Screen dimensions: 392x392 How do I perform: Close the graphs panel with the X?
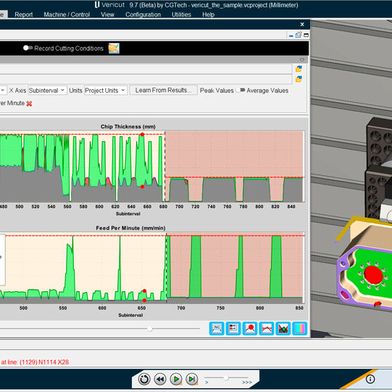pyautogui.click(x=302, y=24)
